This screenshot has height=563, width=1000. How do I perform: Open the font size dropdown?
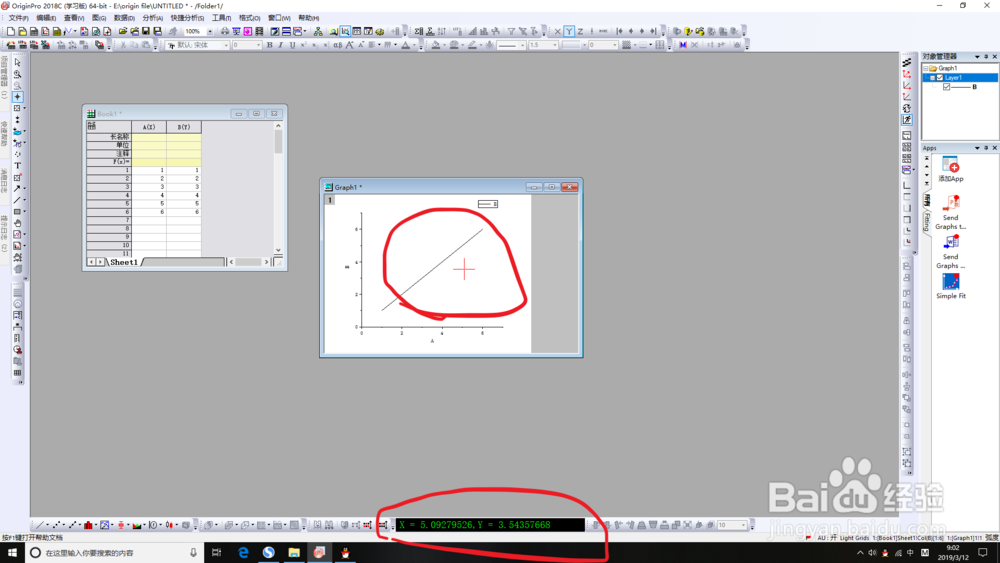[x=258, y=45]
